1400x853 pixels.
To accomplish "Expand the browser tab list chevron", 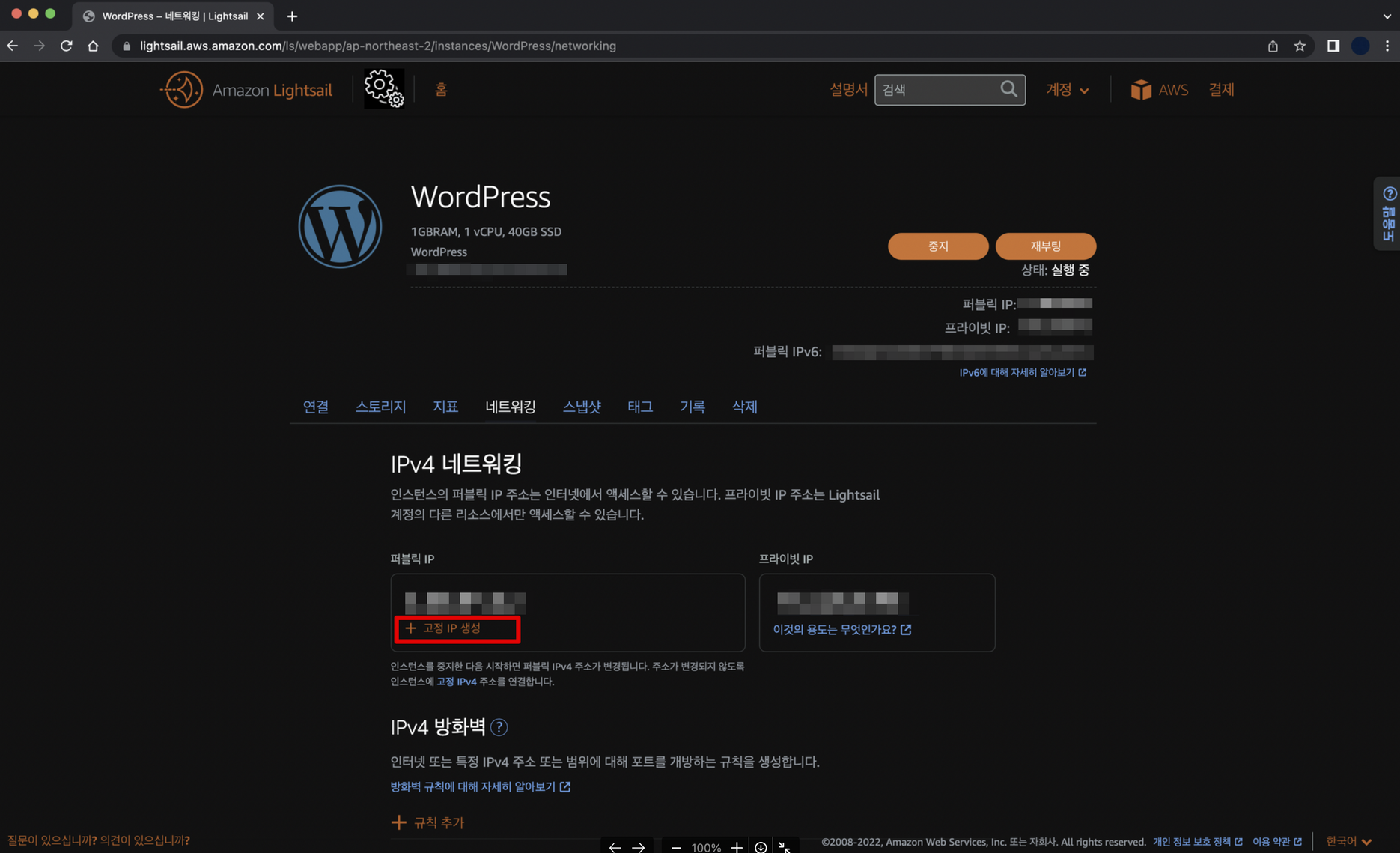I will (1387, 16).
